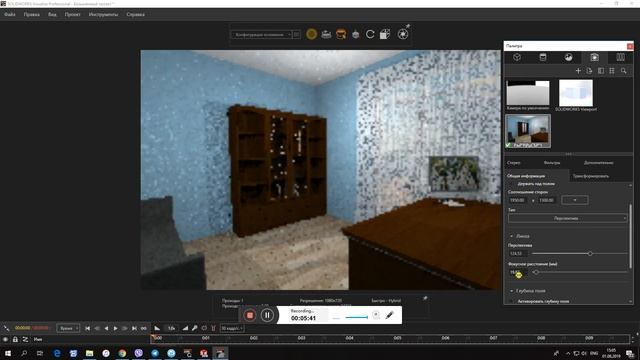Click the zoom icon in recorder bar
640x360 pixels.
pyautogui.click(x=376, y=315)
